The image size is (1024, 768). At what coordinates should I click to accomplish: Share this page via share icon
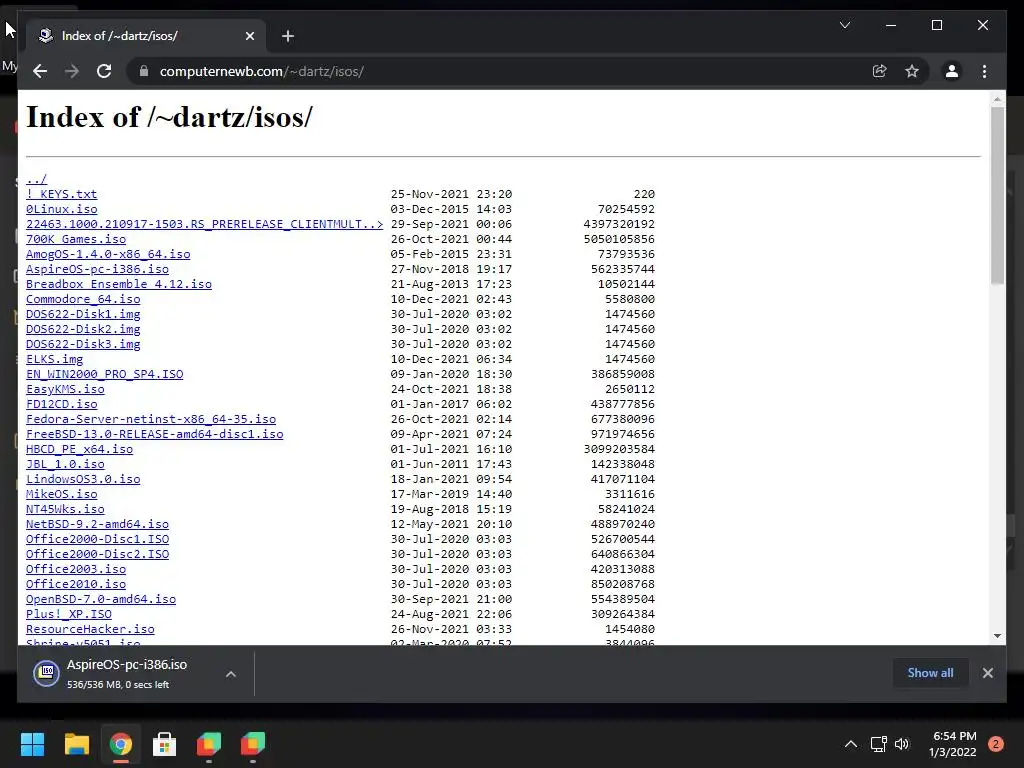click(880, 71)
